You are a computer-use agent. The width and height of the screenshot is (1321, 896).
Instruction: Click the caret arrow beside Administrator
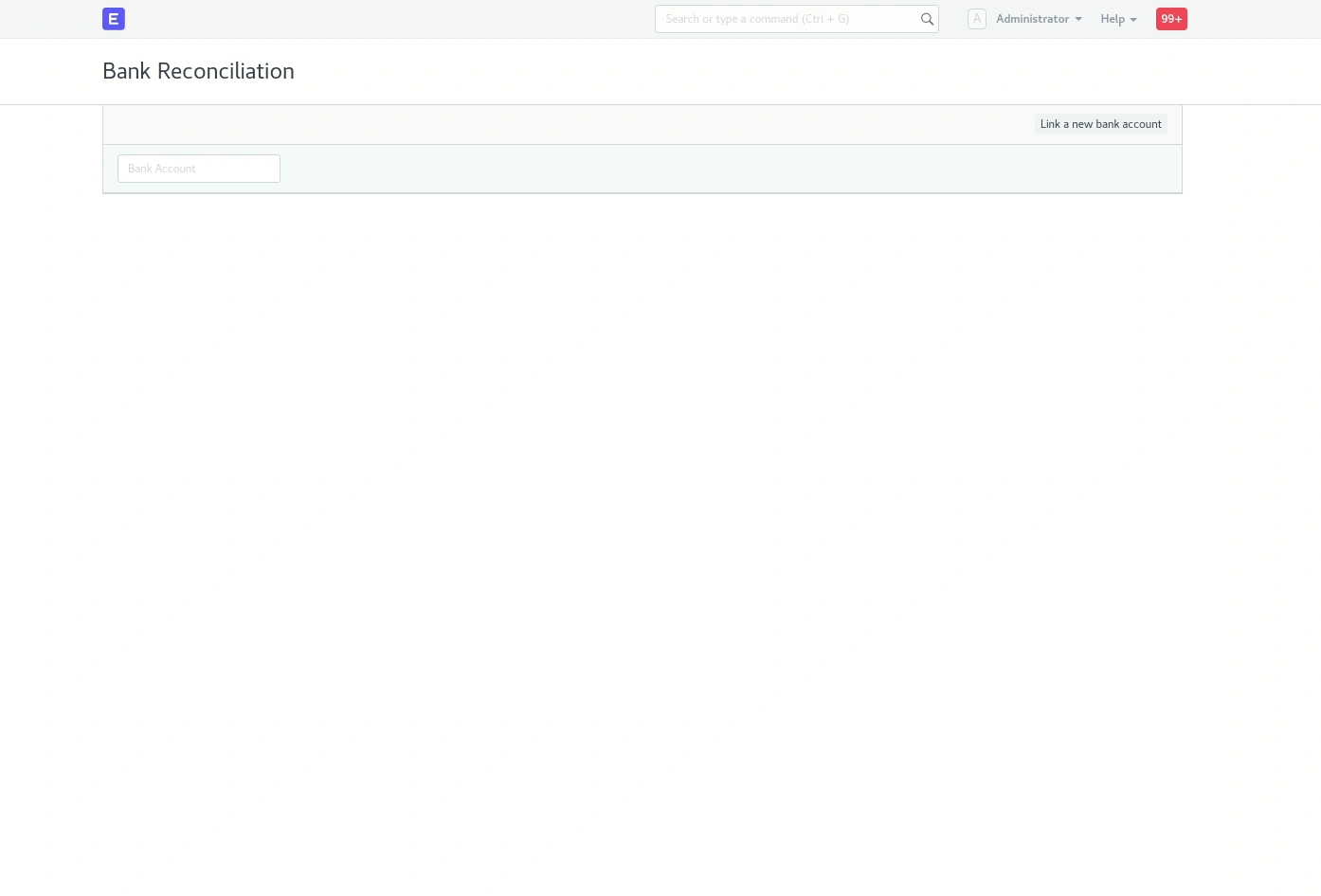click(1078, 20)
